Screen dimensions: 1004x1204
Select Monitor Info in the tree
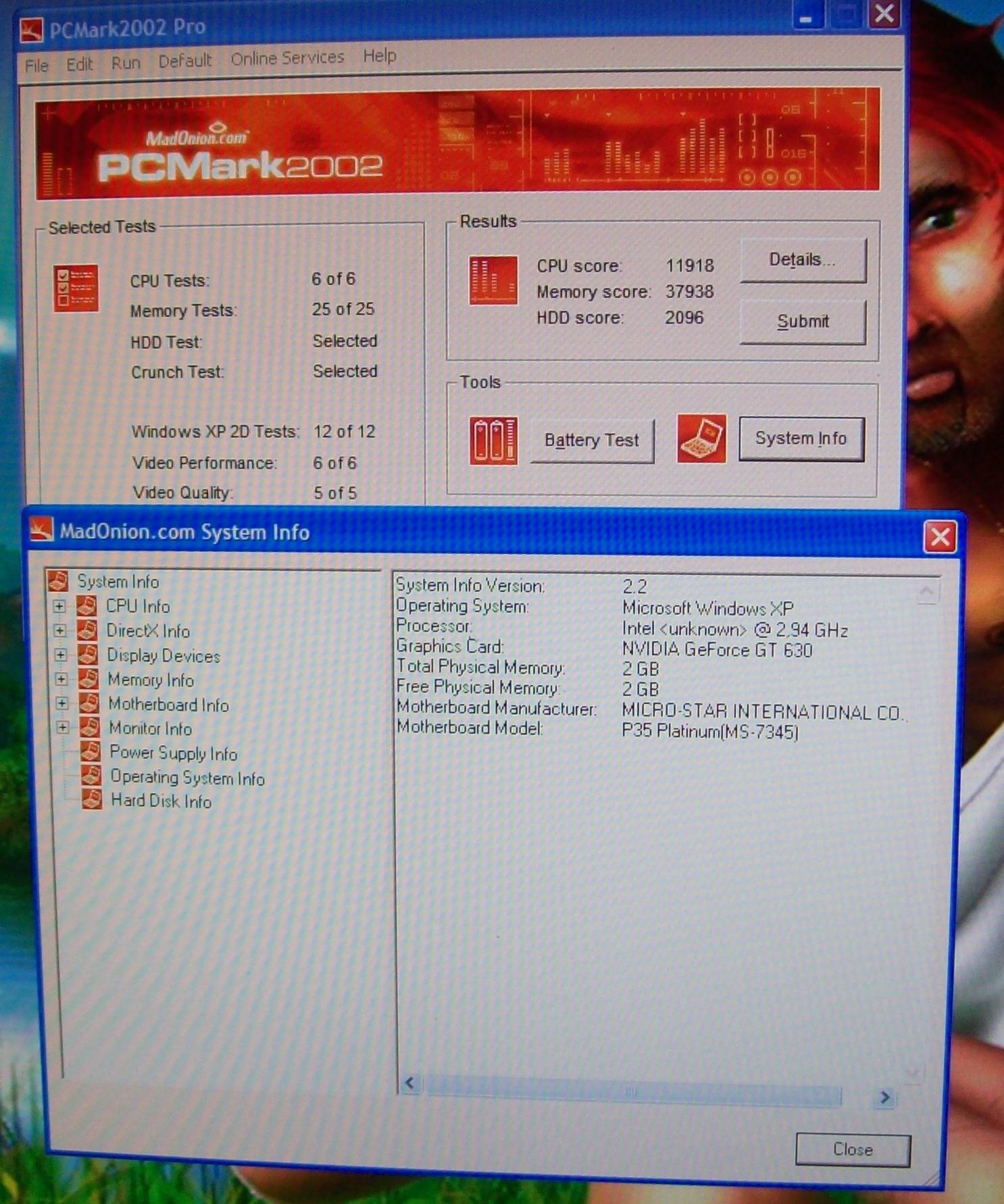pos(151,728)
